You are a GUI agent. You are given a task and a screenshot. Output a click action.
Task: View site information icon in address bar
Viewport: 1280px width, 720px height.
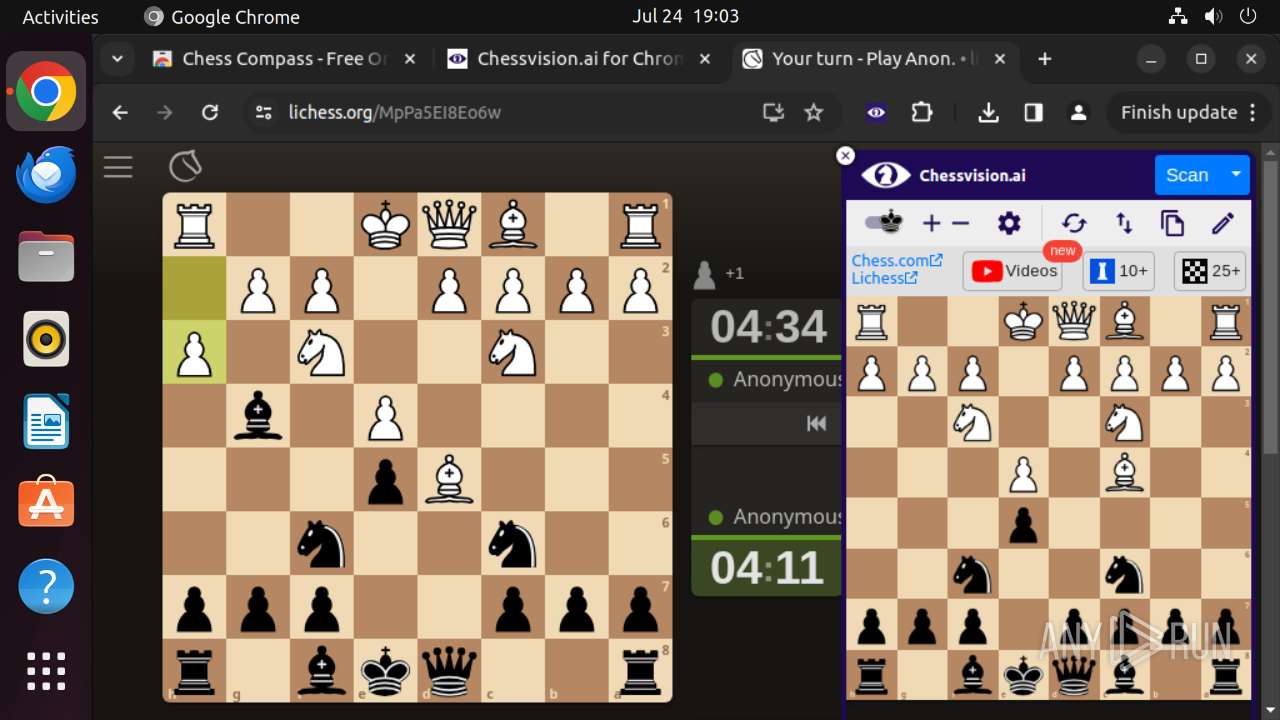tap(264, 113)
